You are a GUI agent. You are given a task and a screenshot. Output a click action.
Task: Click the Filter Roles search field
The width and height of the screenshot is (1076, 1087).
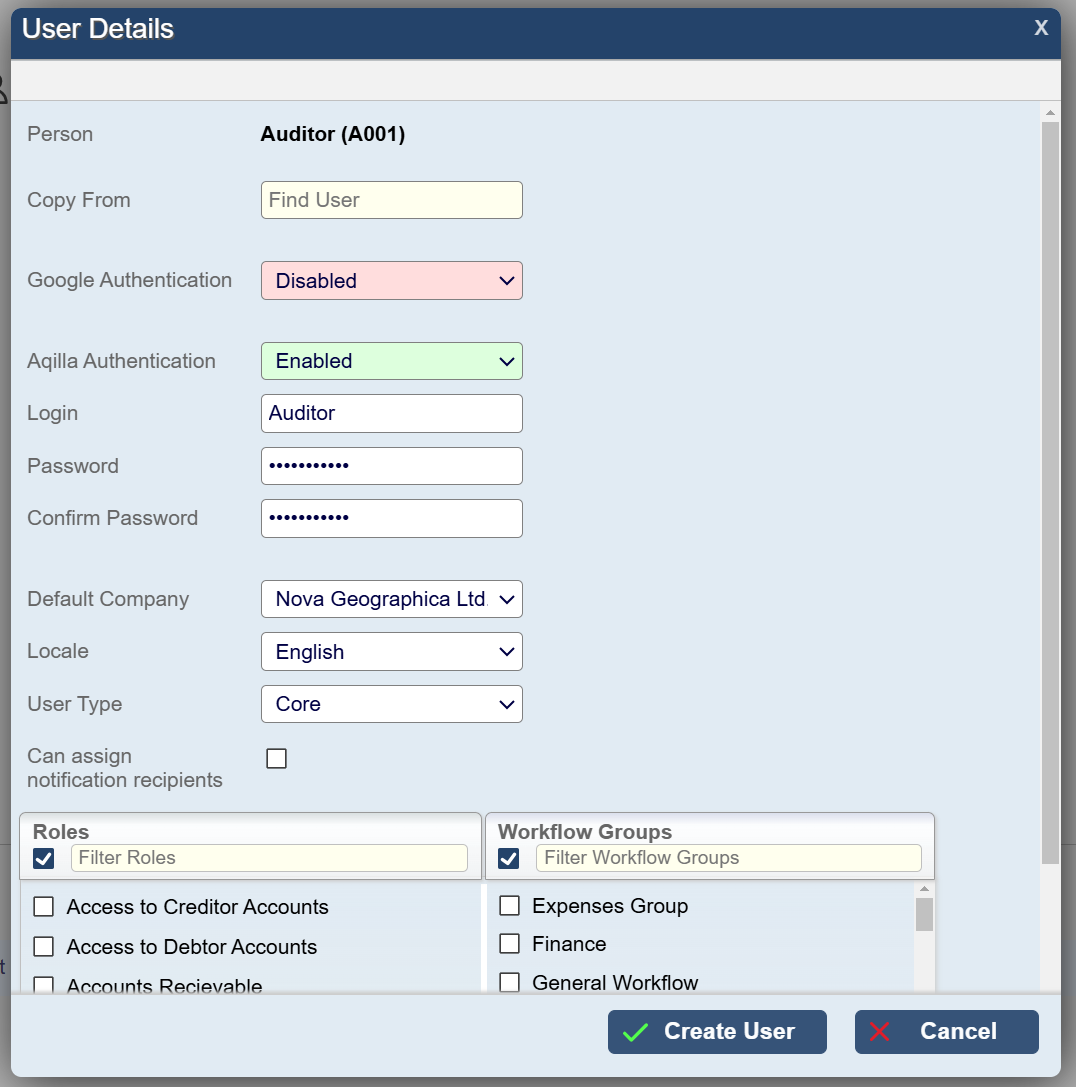click(269, 858)
